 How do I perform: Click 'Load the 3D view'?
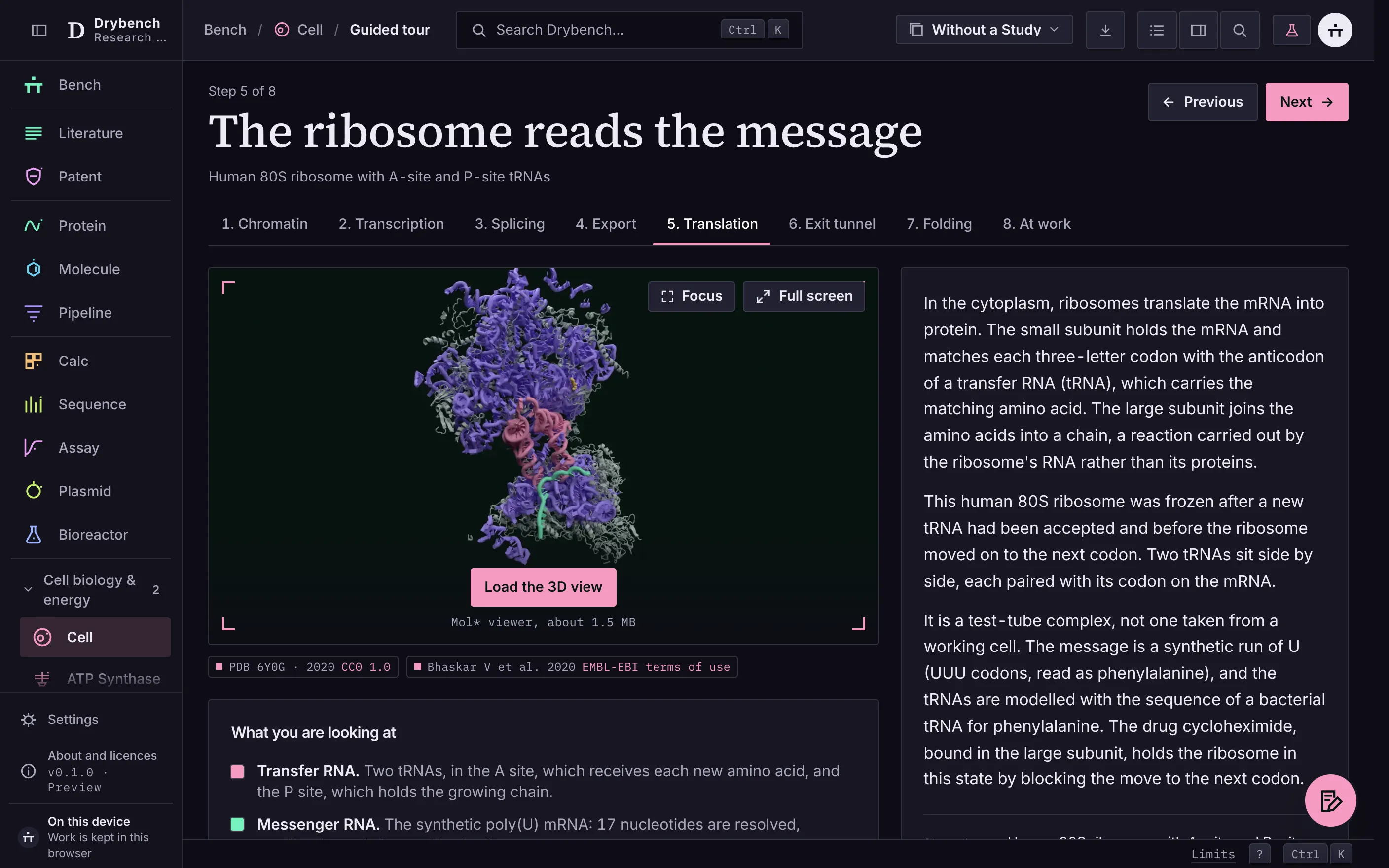(x=543, y=587)
